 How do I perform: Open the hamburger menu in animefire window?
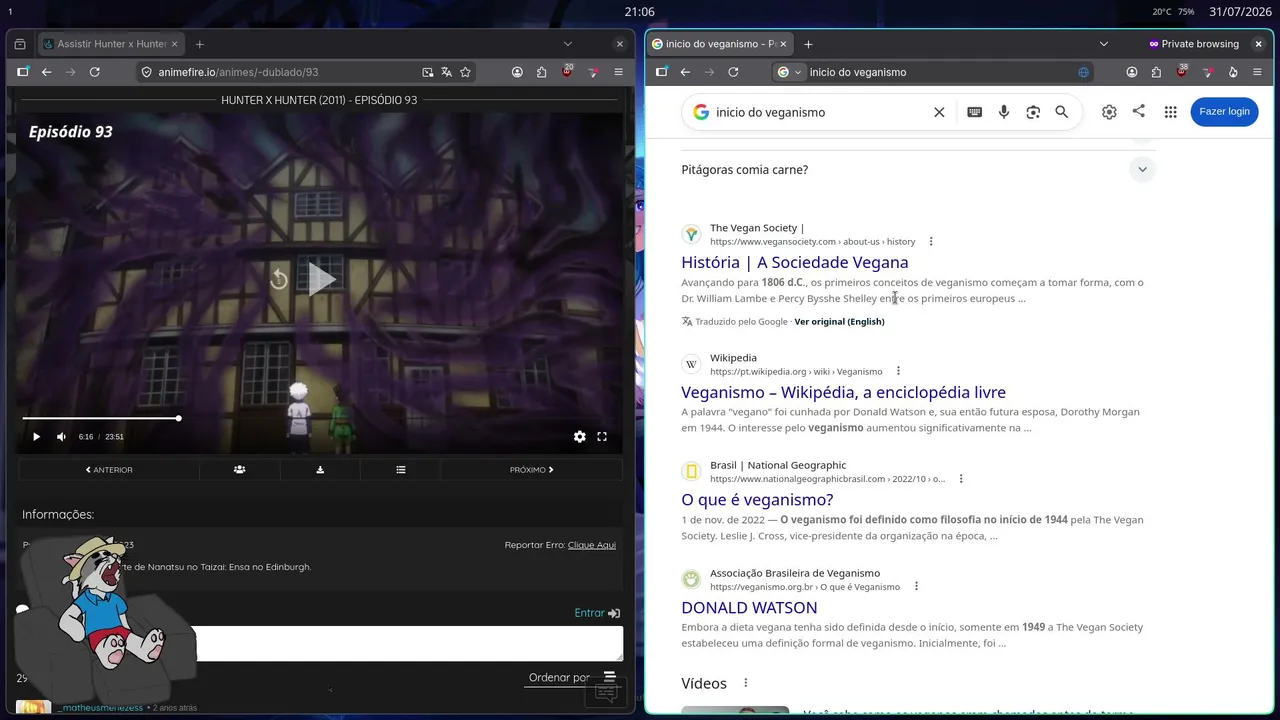pyautogui.click(x=618, y=72)
